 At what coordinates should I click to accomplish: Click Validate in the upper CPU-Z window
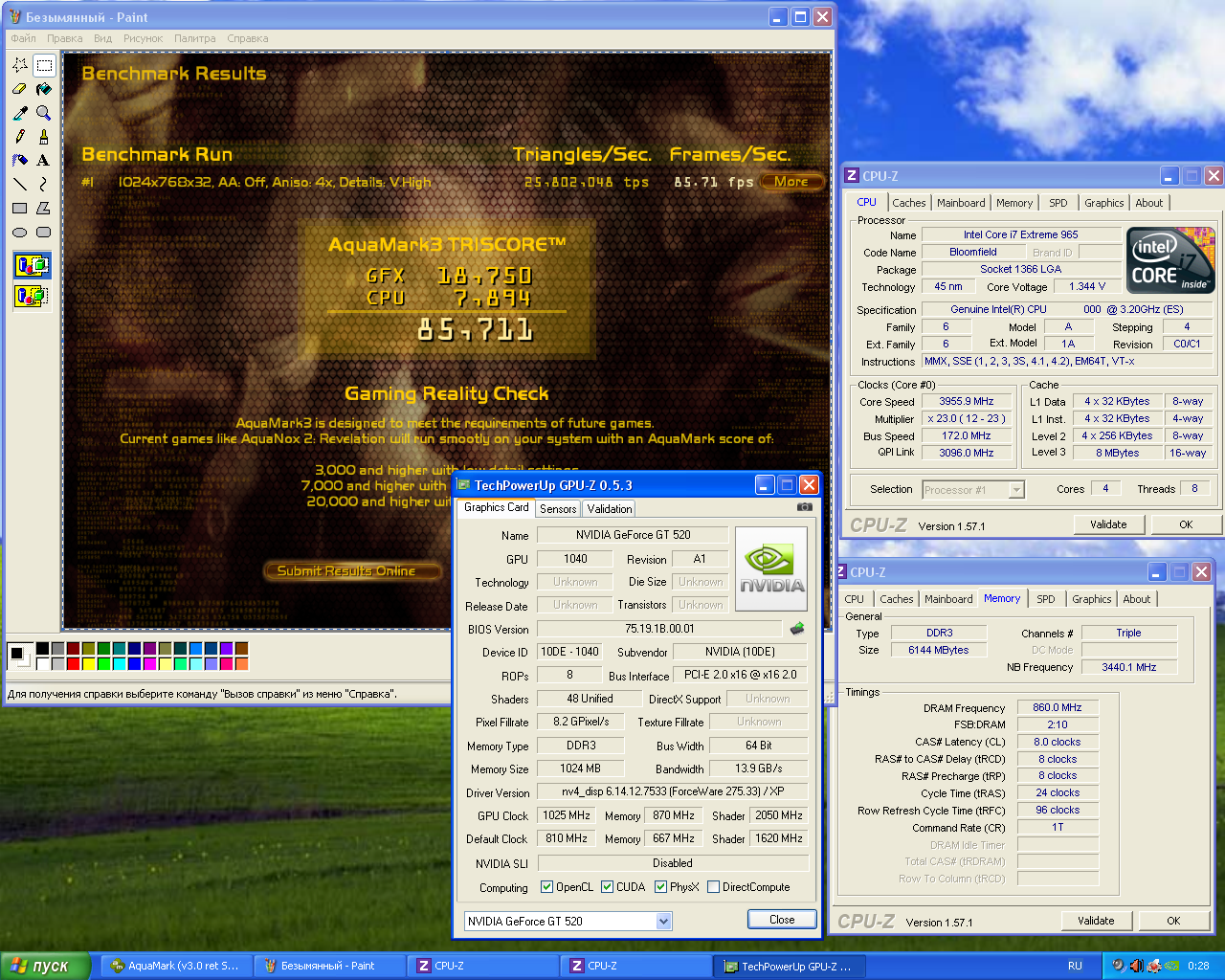(1108, 524)
